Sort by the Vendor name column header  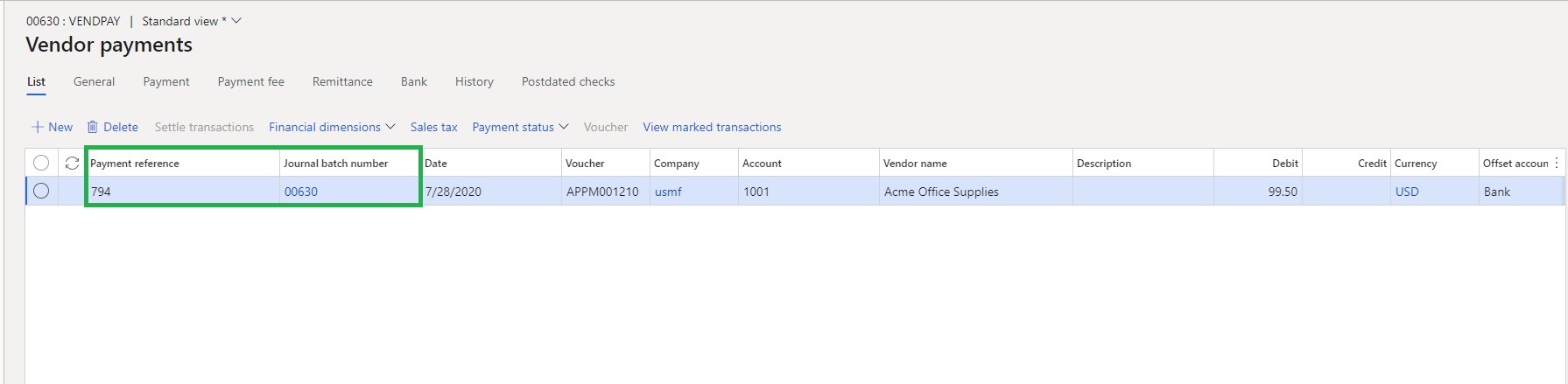point(915,164)
